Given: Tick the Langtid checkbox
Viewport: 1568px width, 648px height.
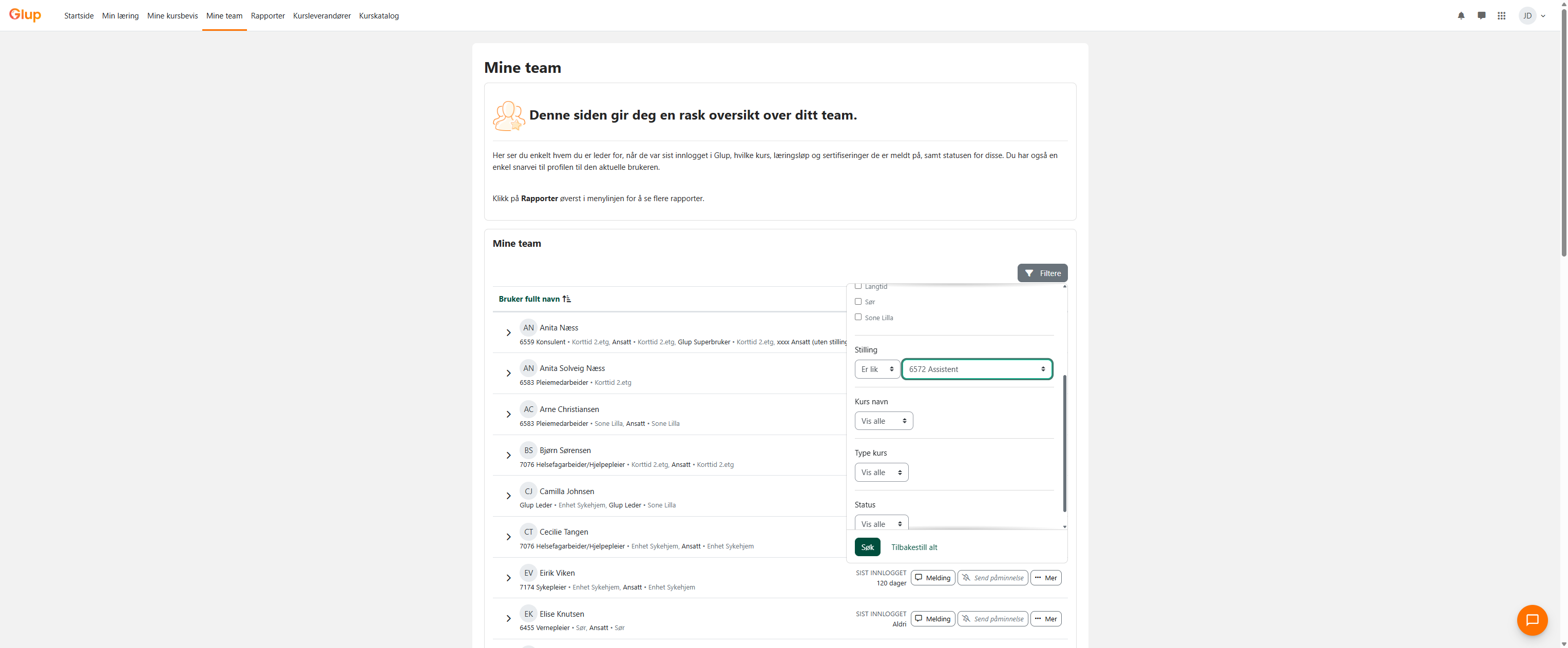Looking at the screenshot, I should [x=858, y=286].
